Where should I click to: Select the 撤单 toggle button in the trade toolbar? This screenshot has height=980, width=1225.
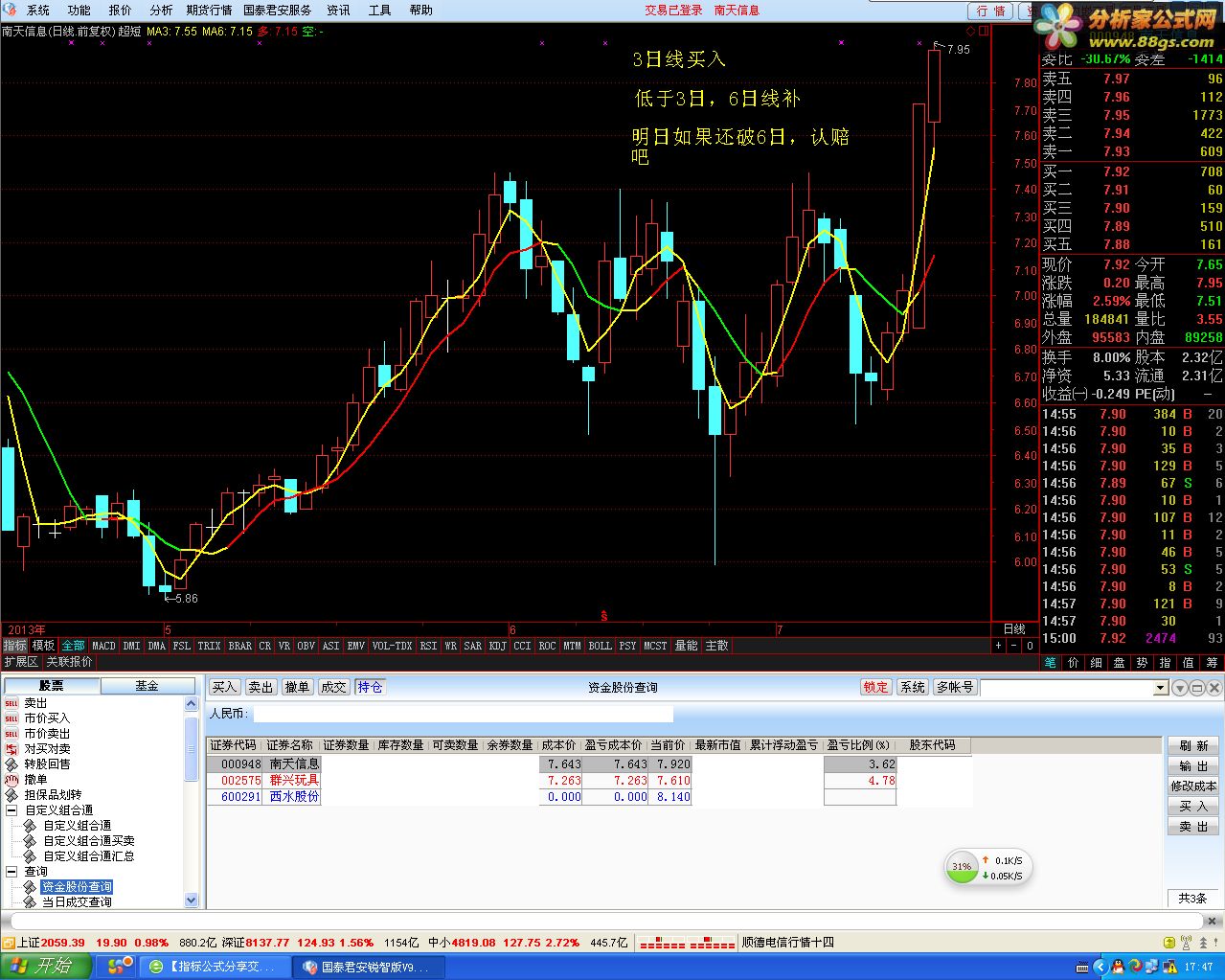pyautogui.click(x=297, y=687)
